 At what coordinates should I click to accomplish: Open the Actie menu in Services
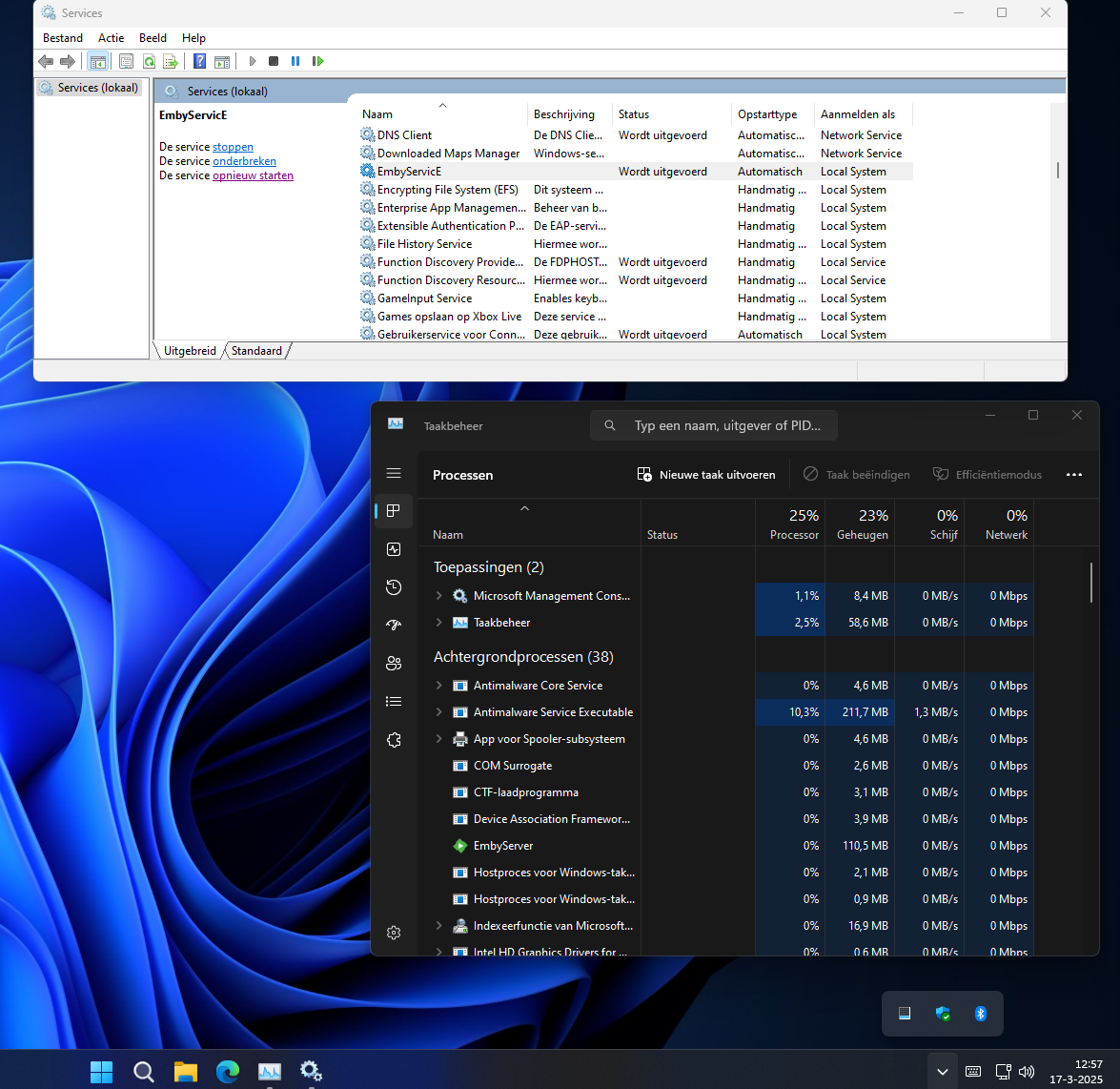111,38
